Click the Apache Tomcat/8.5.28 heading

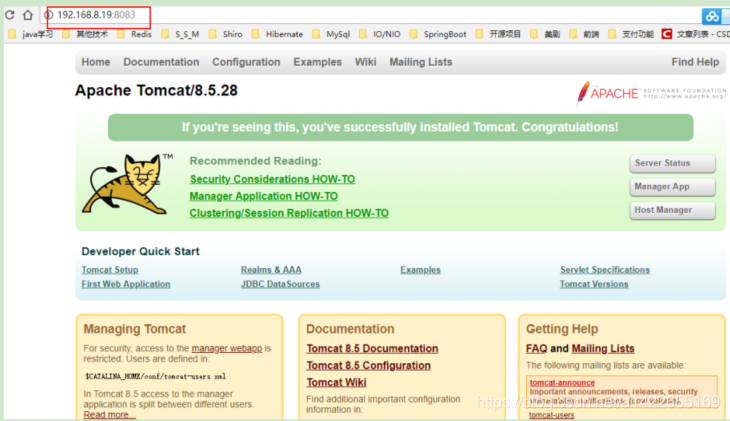[x=156, y=90]
